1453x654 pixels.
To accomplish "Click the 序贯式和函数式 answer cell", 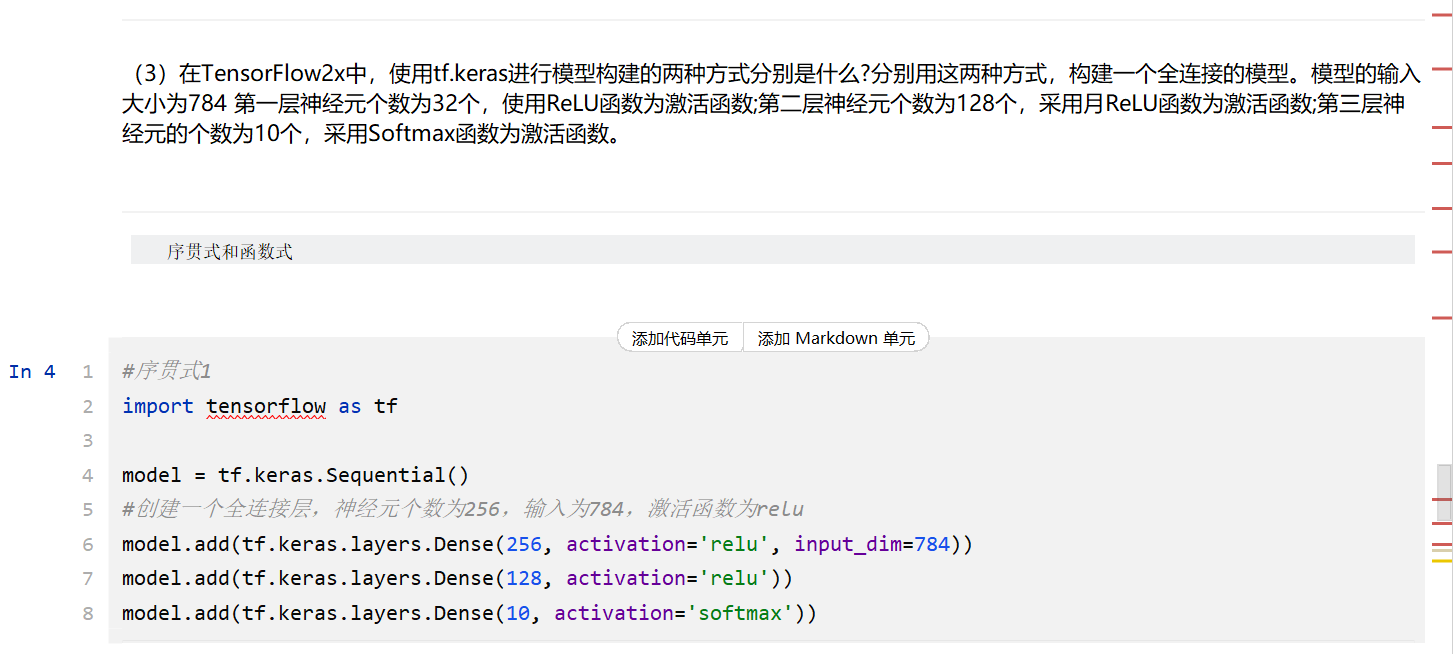I will tap(230, 251).
